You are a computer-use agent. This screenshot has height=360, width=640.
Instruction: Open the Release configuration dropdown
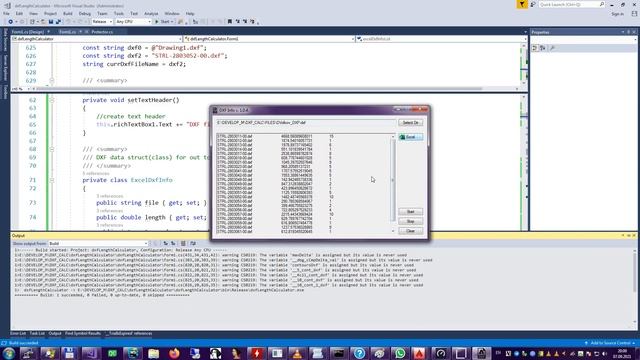(x=102, y=22)
